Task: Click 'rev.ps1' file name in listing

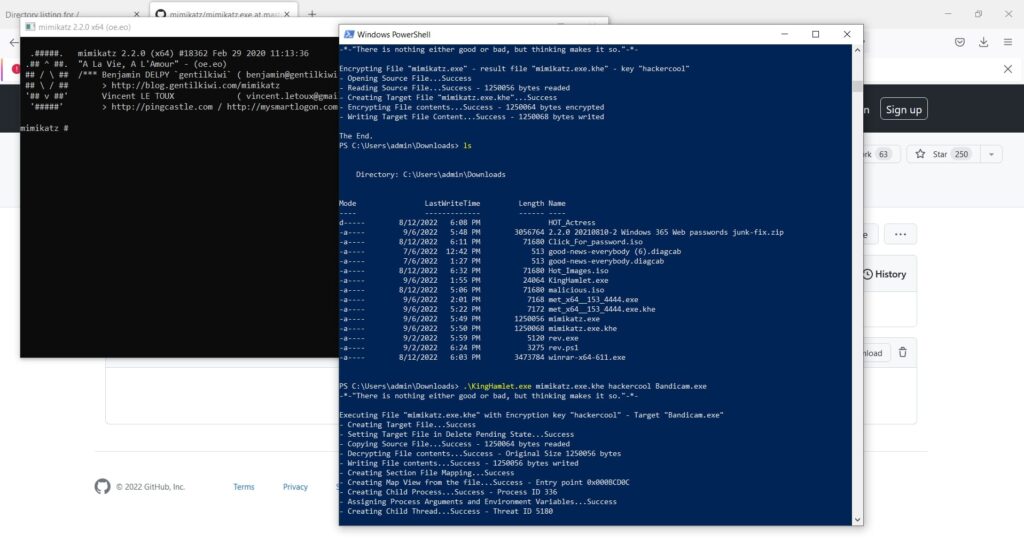Action: pos(563,348)
